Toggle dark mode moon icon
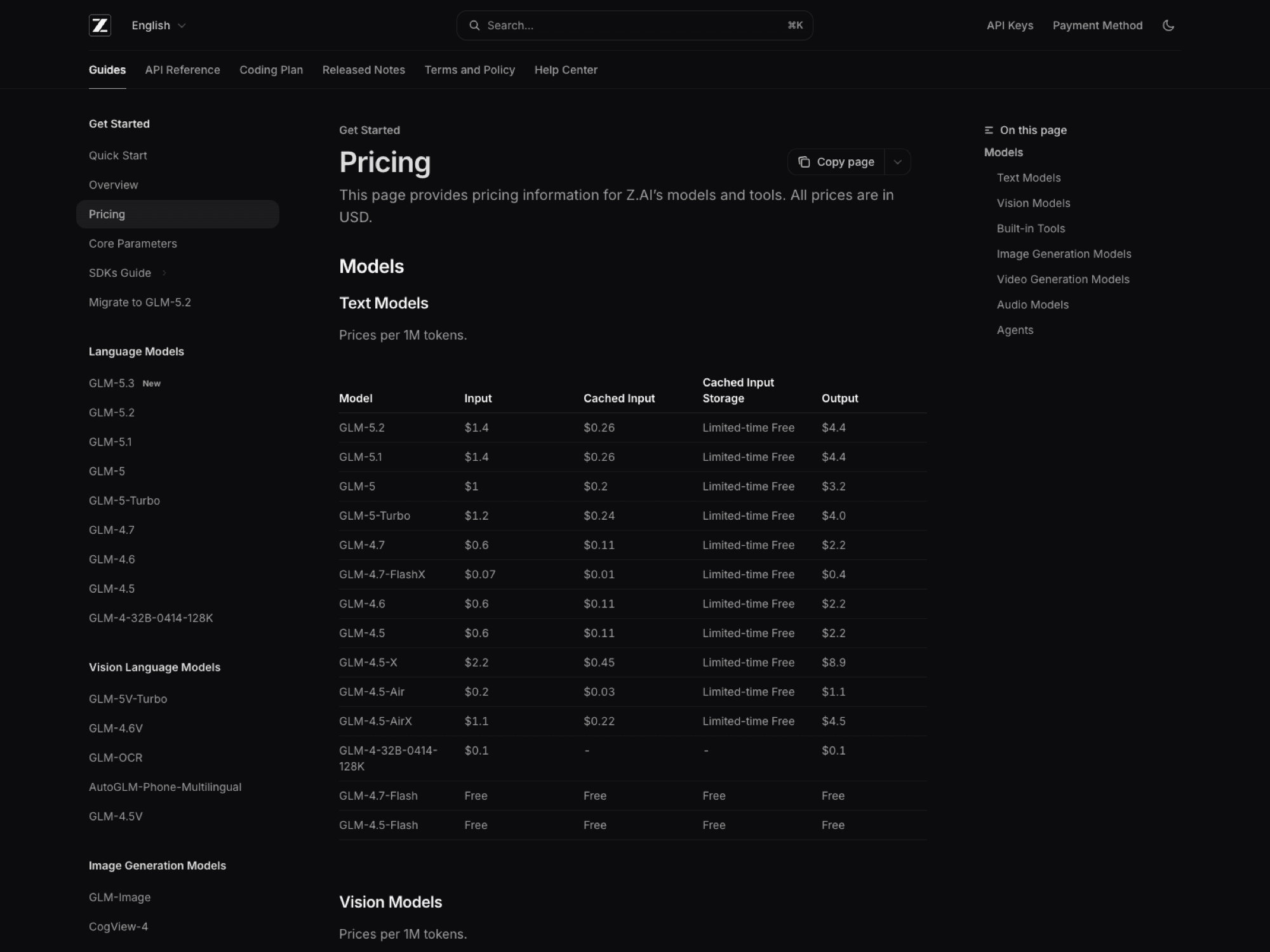 tap(1168, 25)
